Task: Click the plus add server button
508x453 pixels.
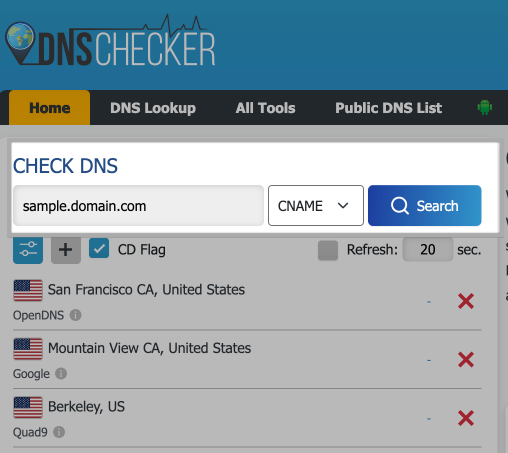Action: pyautogui.click(x=66, y=249)
